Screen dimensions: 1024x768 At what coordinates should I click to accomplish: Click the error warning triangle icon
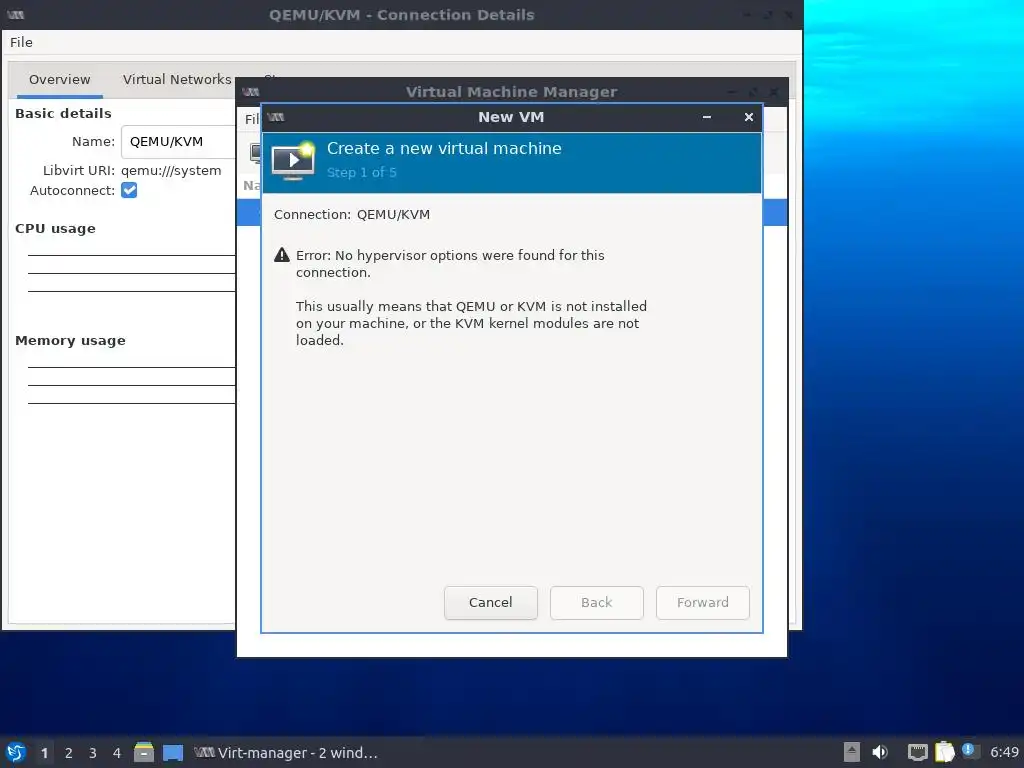pyautogui.click(x=281, y=255)
